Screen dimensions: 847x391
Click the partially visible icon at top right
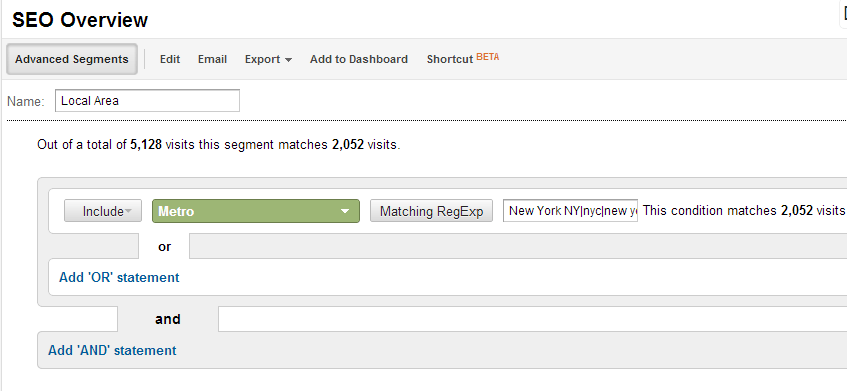pos(844,13)
